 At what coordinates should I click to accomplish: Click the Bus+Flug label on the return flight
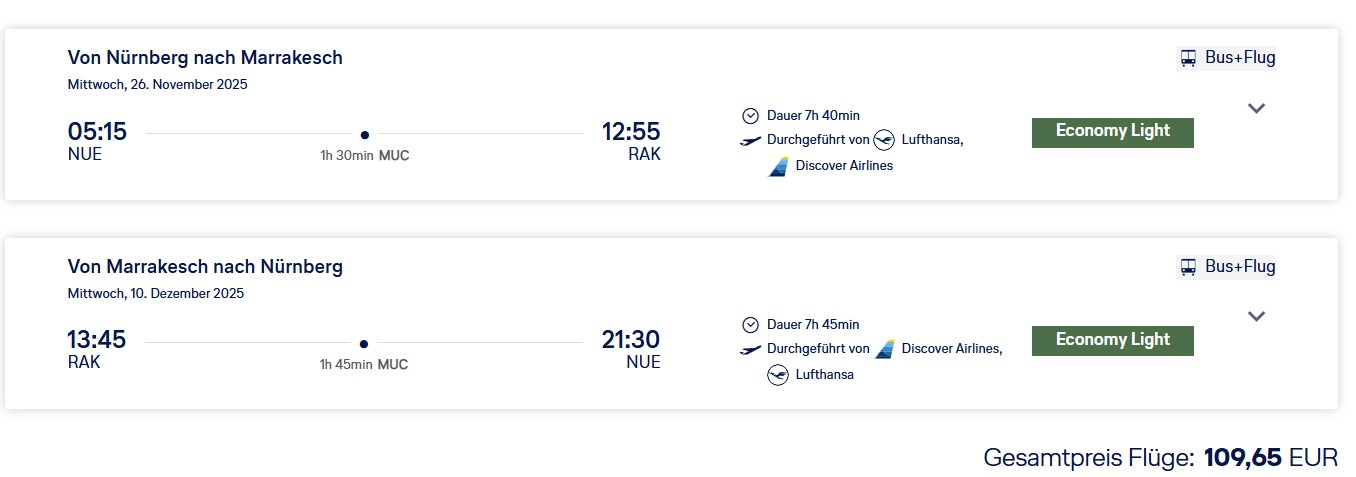1240,267
